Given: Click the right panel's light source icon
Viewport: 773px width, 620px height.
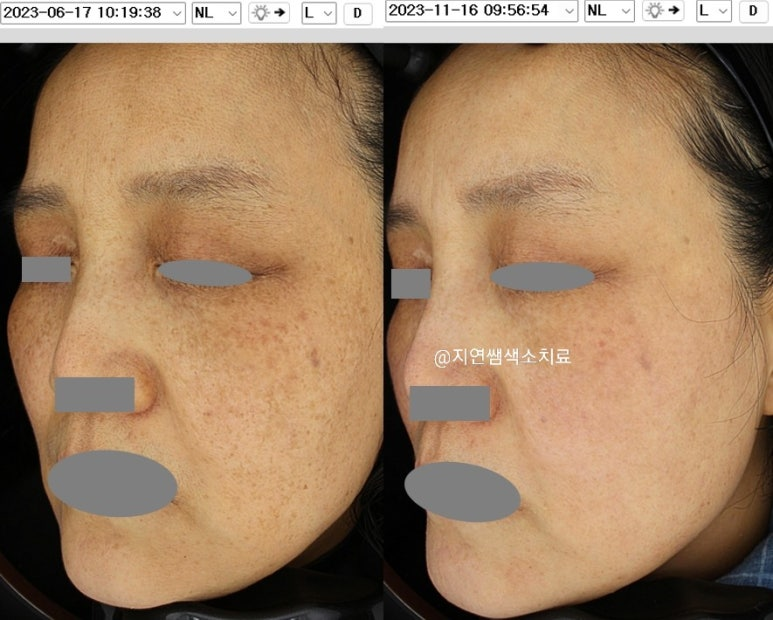Looking at the screenshot, I should pos(663,11).
